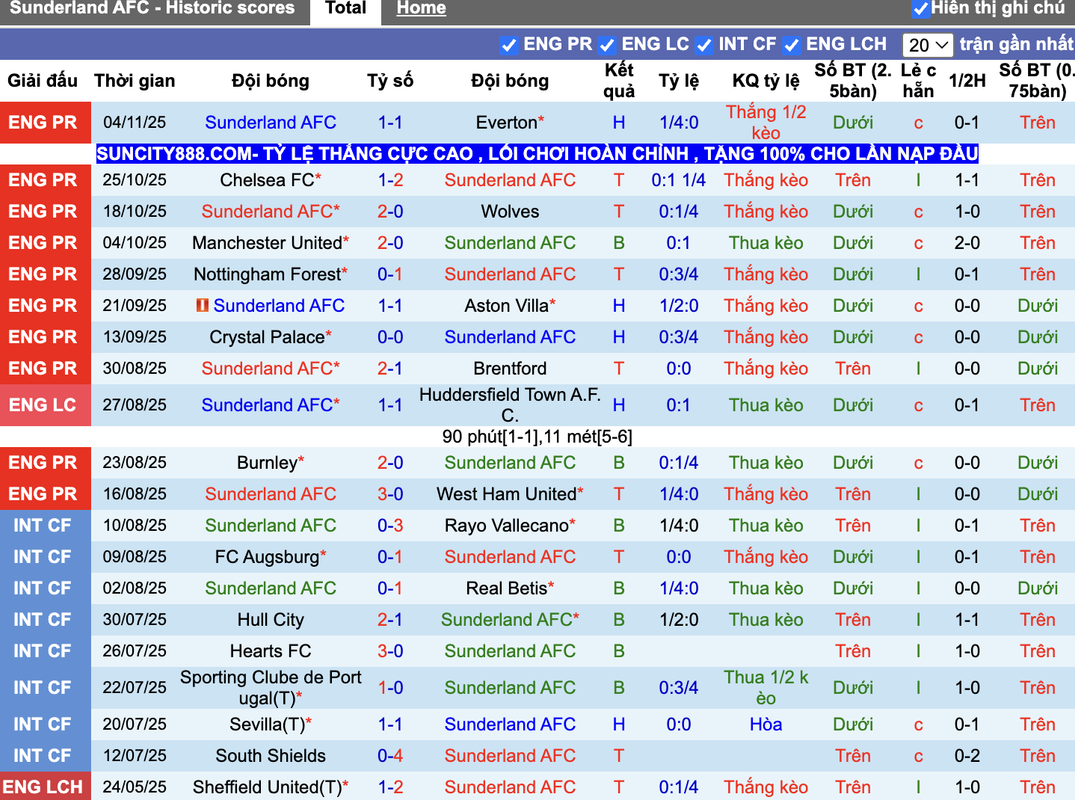Switch to the Total tab
The width and height of the screenshot is (1075, 800).
(346, 9)
